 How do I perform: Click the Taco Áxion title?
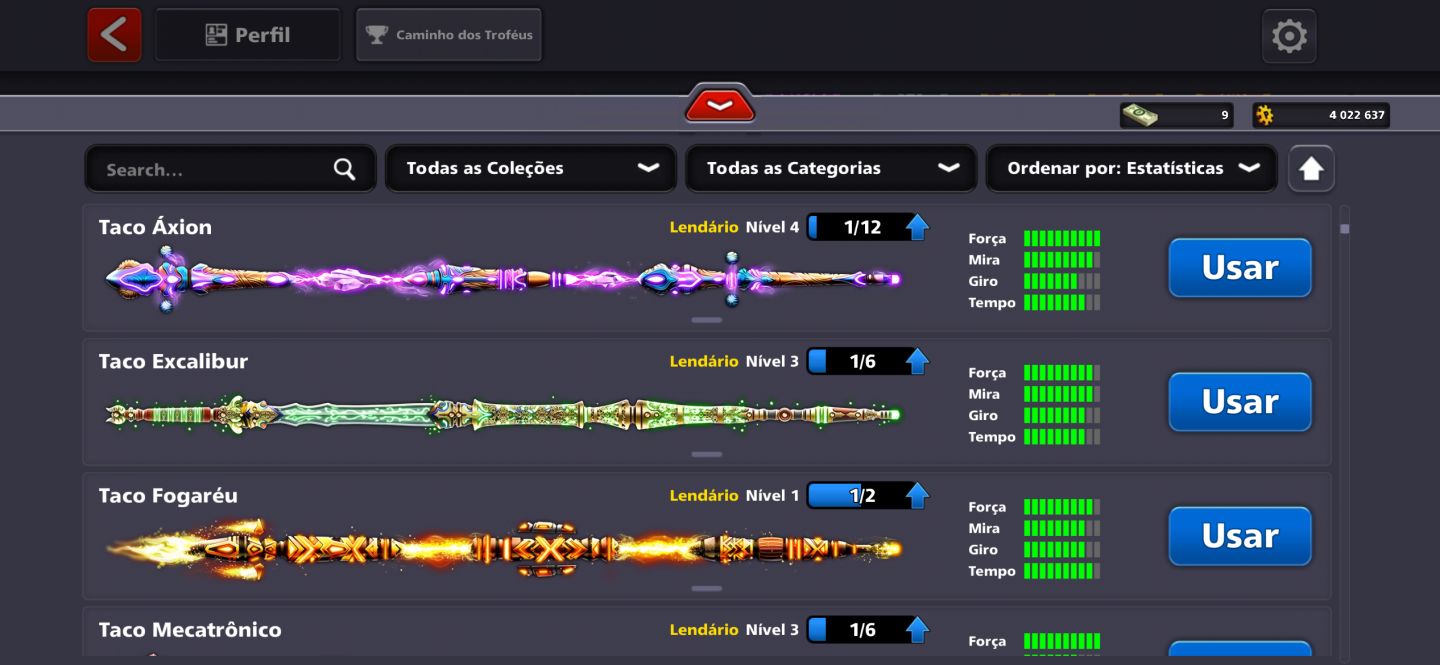[x=155, y=227]
